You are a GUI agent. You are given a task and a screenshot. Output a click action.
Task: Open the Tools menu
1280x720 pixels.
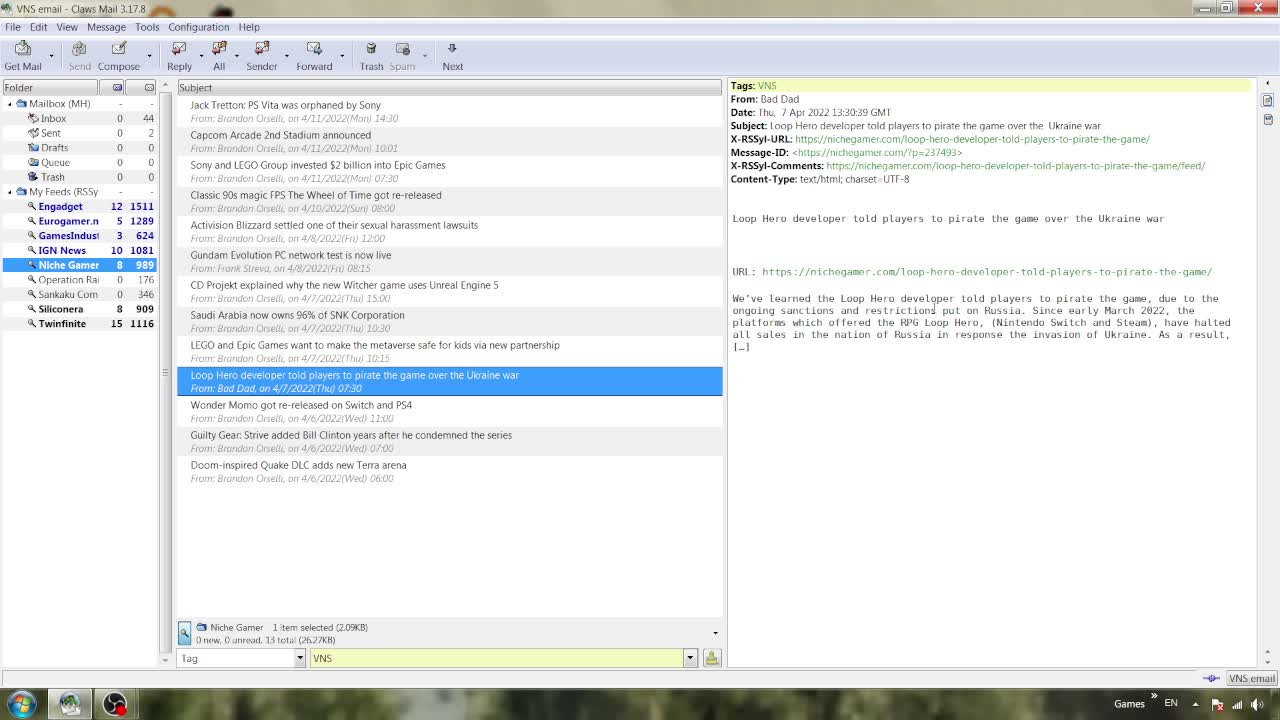point(147,27)
